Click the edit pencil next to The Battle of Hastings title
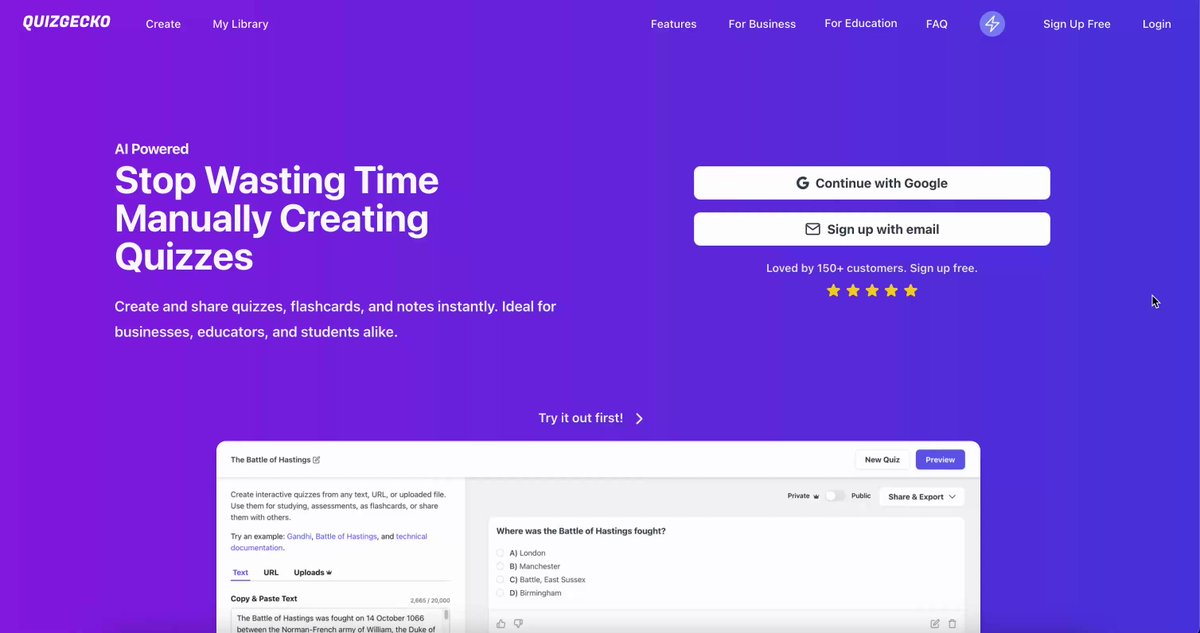Viewport: 1200px width, 633px height. (x=317, y=460)
